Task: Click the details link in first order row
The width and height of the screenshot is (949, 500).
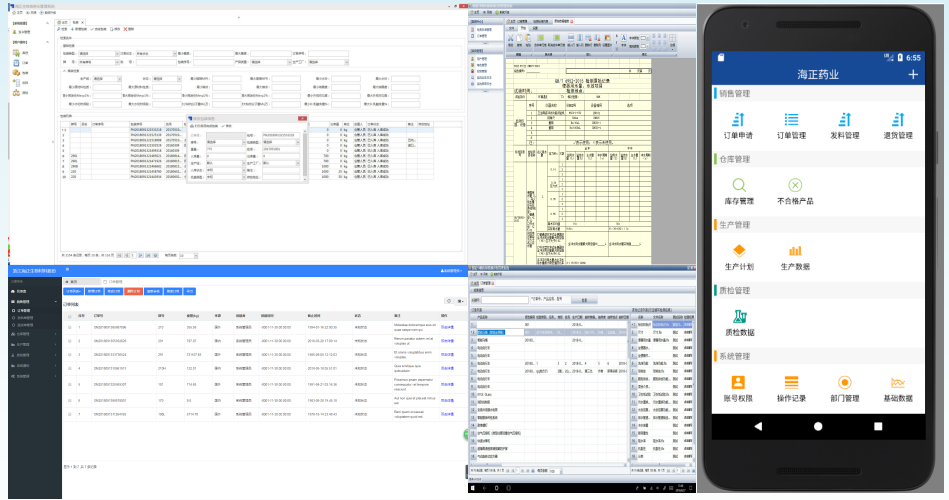Action: pos(447,326)
